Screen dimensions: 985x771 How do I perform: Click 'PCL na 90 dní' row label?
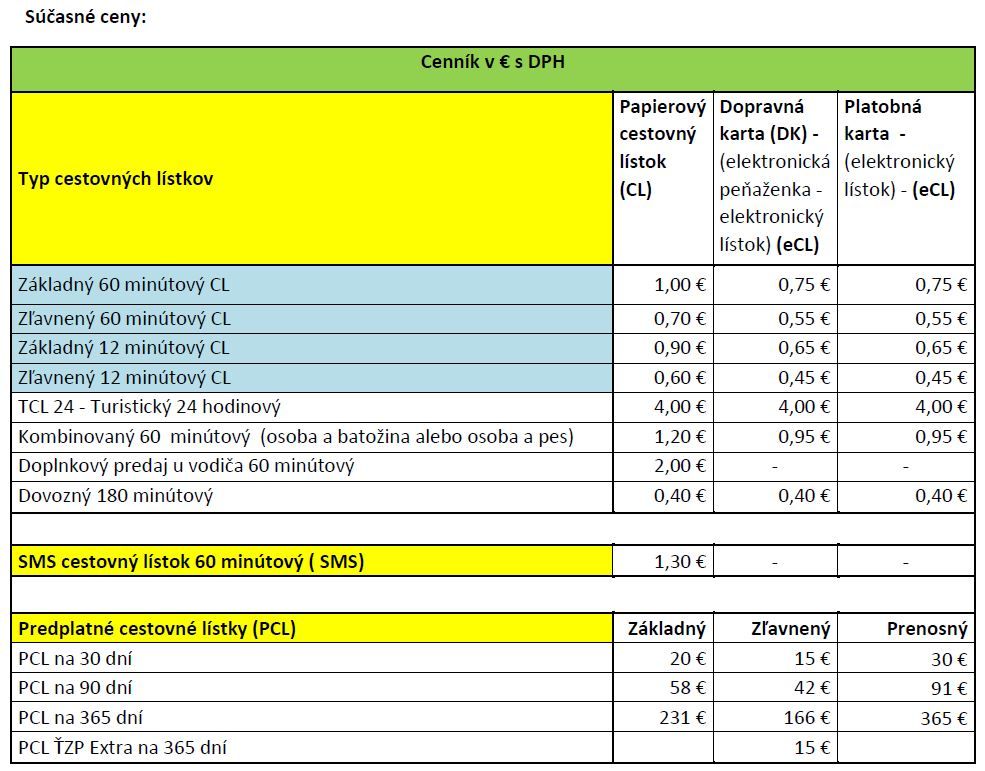[x=75, y=688]
